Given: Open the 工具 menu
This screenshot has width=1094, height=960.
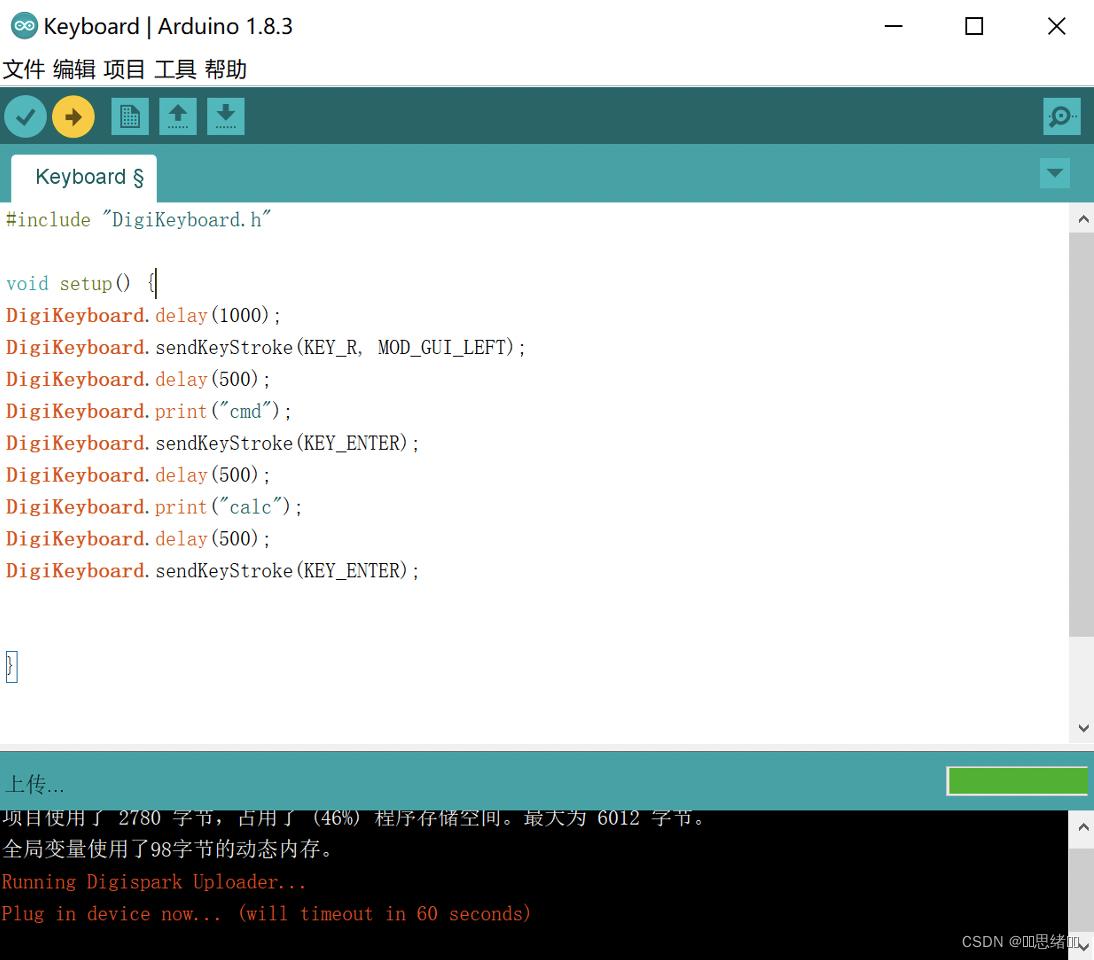Looking at the screenshot, I should [175, 70].
